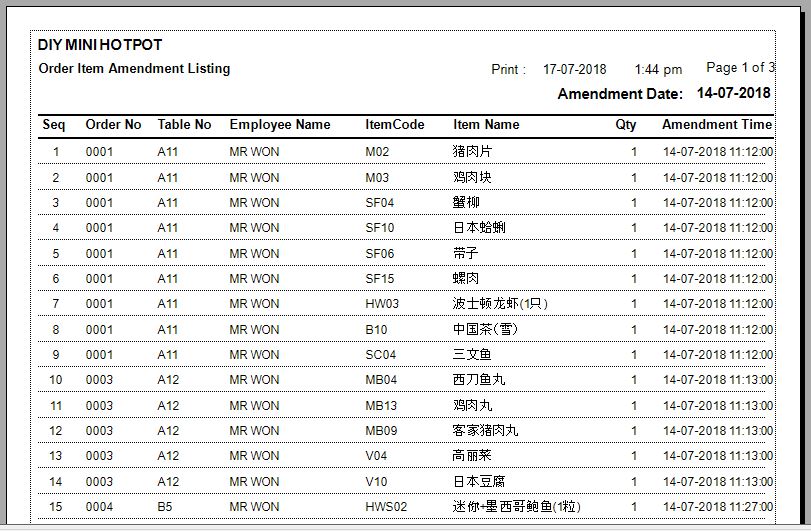Click item name 日本豆腐
The image size is (811, 531).
[x=479, y=481]
